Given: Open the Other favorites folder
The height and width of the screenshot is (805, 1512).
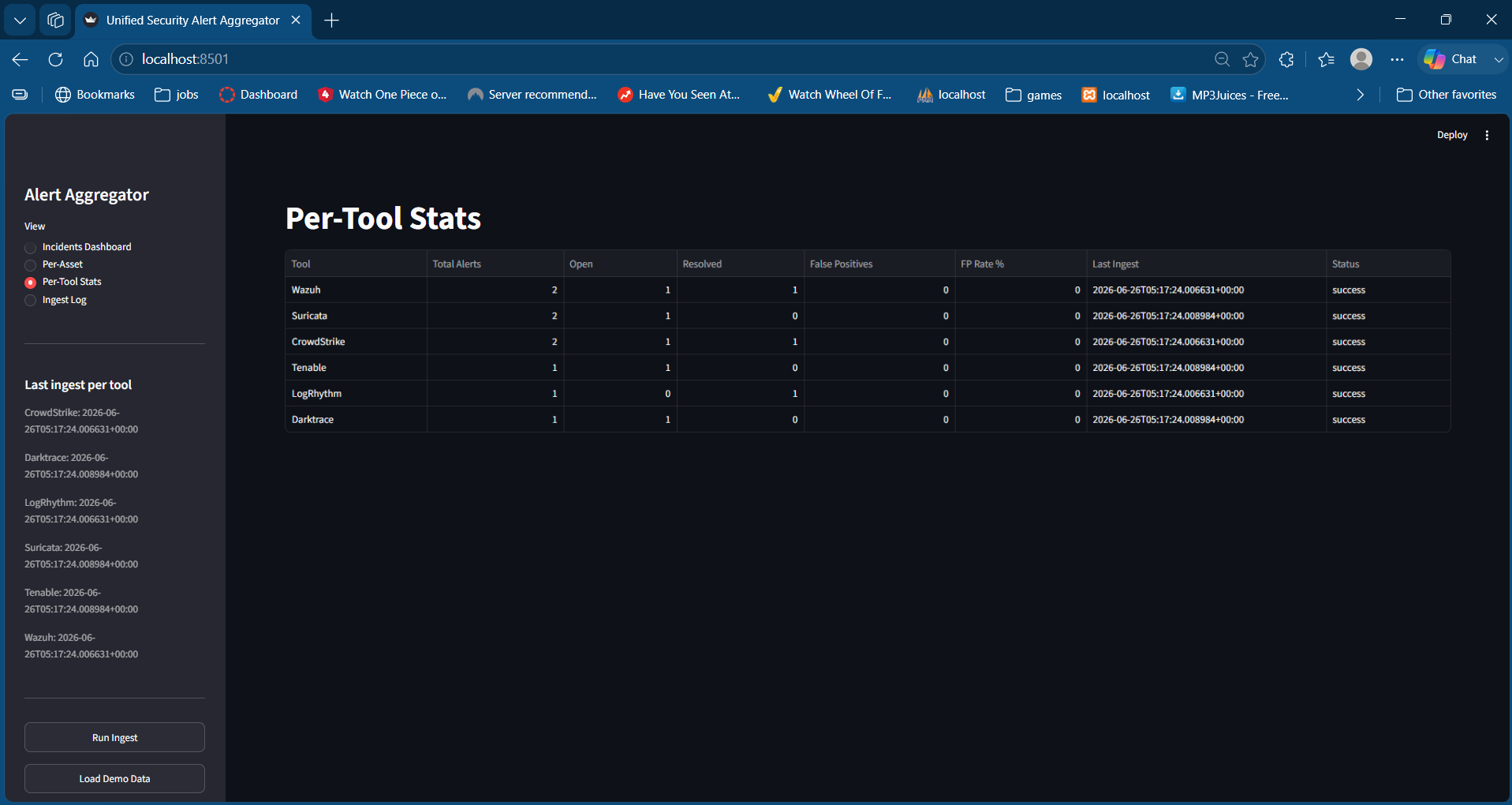Looking at the screenshot, I should (x=1447, y=95).
